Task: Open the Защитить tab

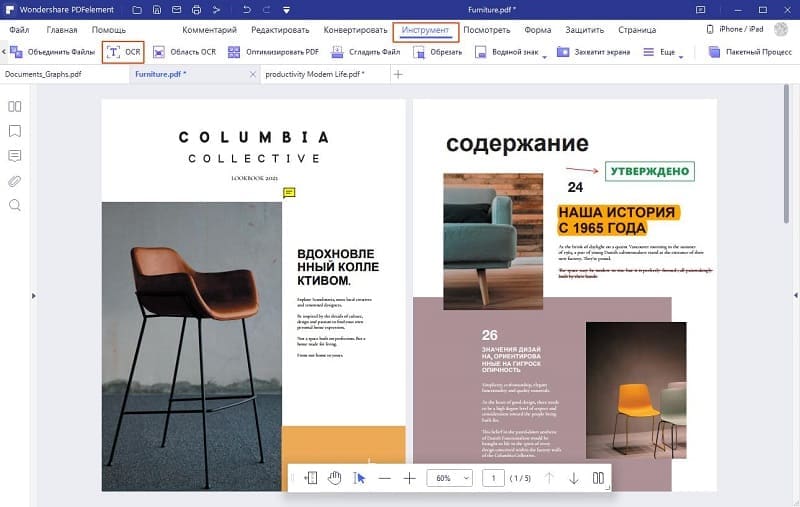Action: [585, 30]
